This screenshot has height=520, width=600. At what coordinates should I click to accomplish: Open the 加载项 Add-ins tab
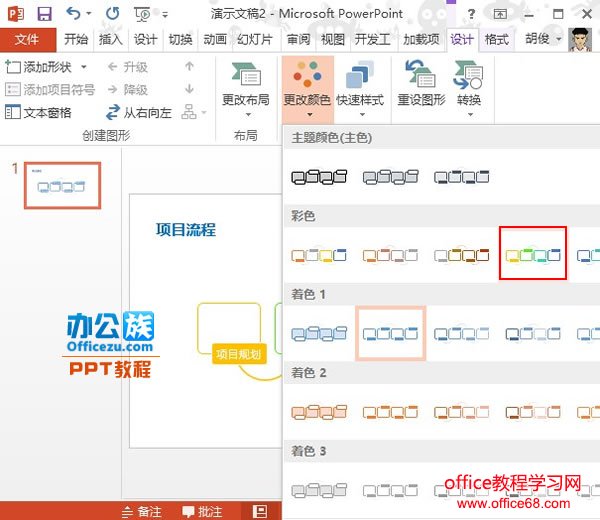click(x=421, y=39)
